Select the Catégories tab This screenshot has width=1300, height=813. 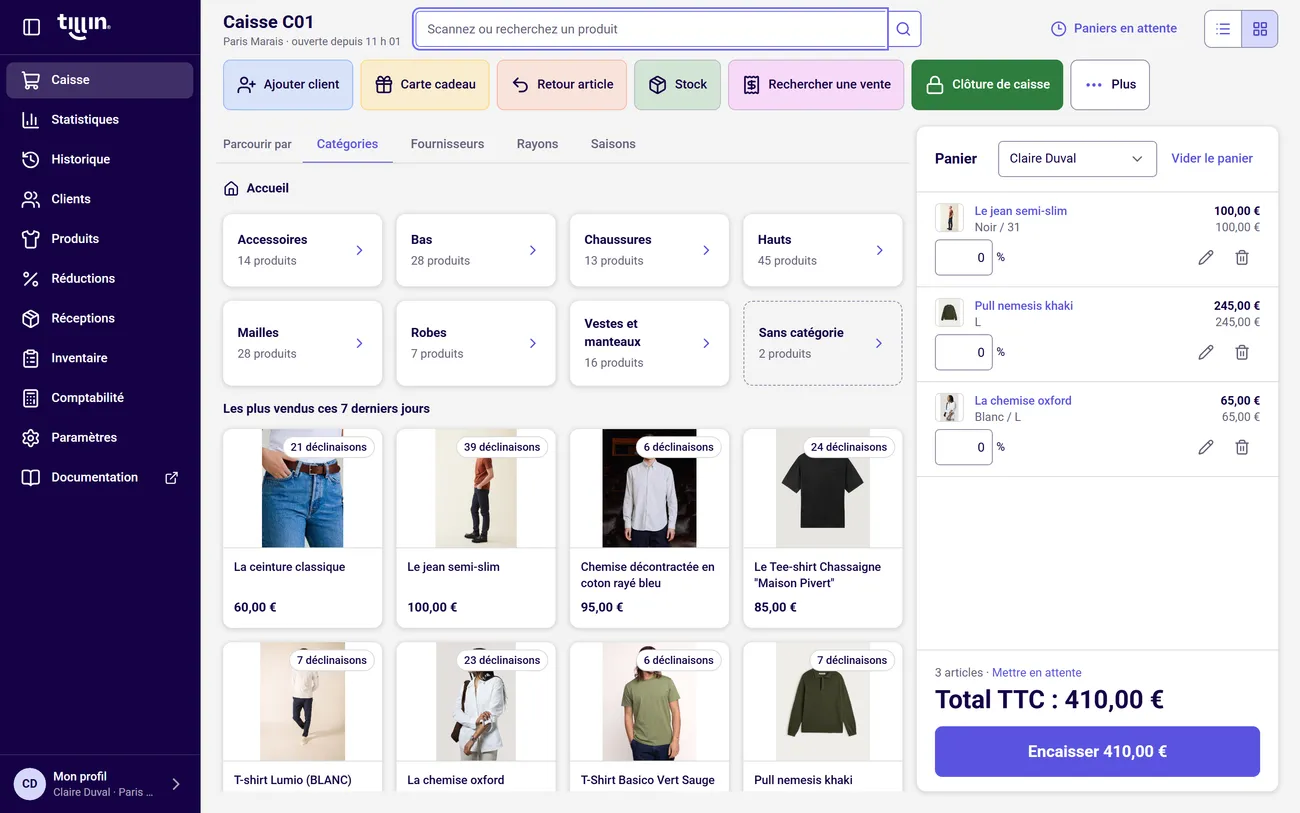pos(347,144)
